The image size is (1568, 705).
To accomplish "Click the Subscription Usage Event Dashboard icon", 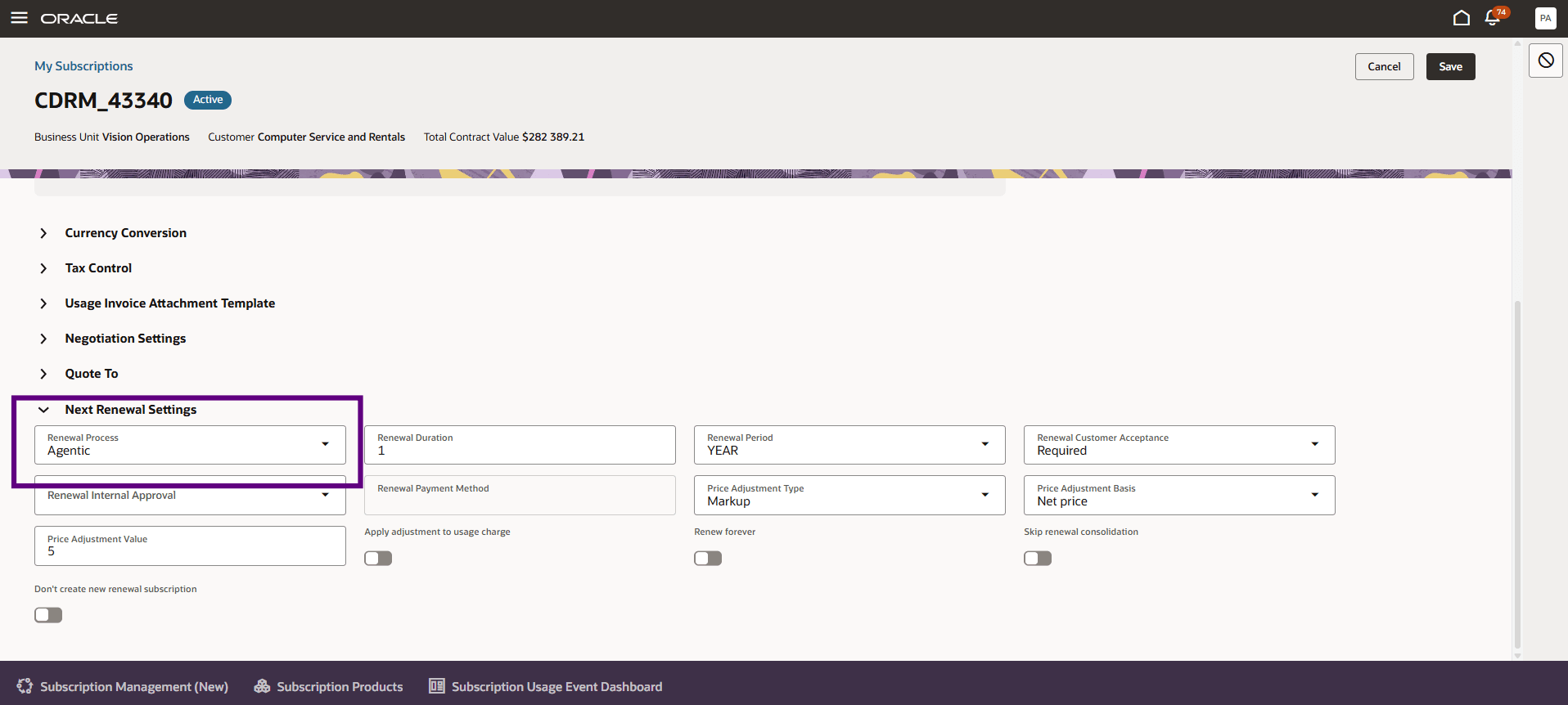I will coord(437,686).
